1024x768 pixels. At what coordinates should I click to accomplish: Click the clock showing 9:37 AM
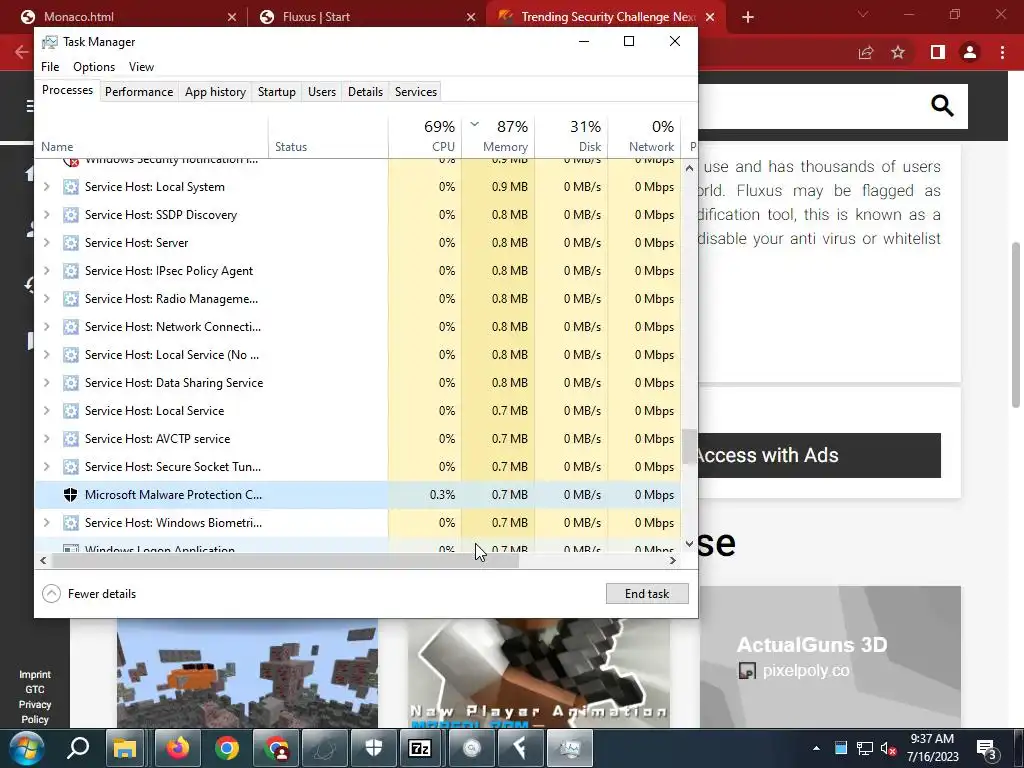[x=932, y=739]
